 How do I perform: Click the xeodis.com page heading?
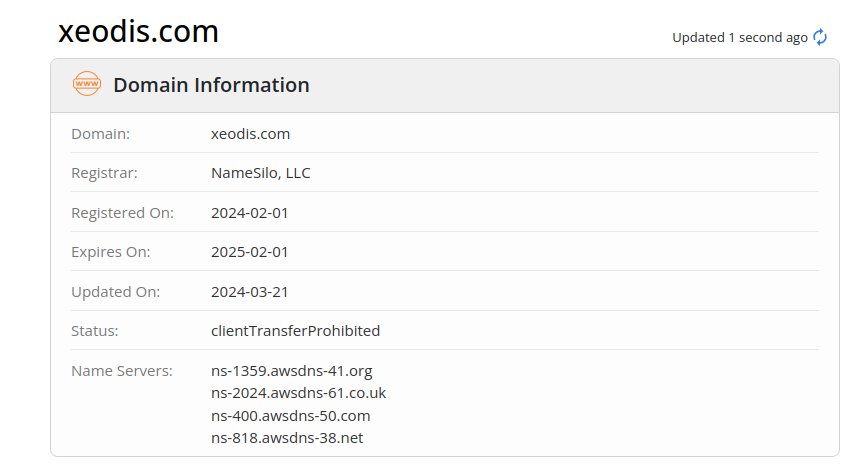pos(138,31)
